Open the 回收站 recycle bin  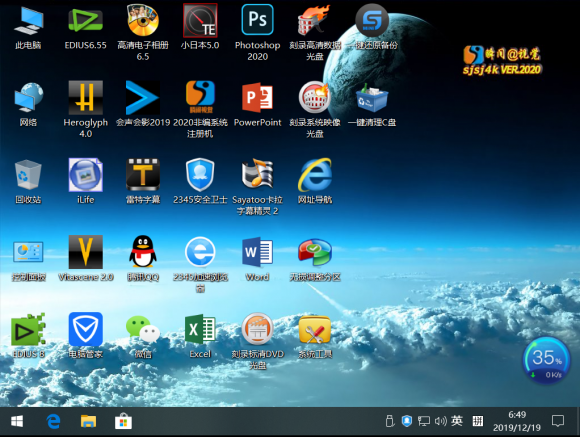[x=28, y=175]
